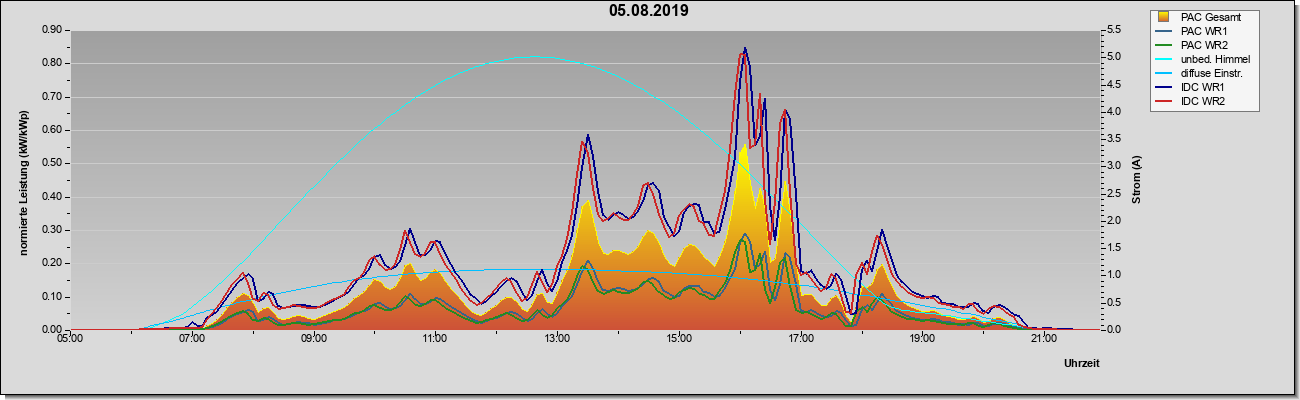Screen dimensions: 1300x400
Task: Click the 21:00 time axis label
Action: pos(1043,338)
